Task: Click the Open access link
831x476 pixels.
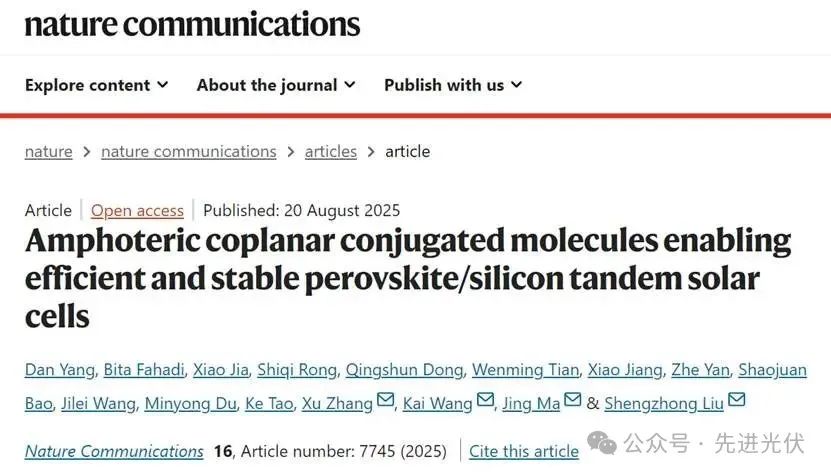Action: (x=137, y=210)
